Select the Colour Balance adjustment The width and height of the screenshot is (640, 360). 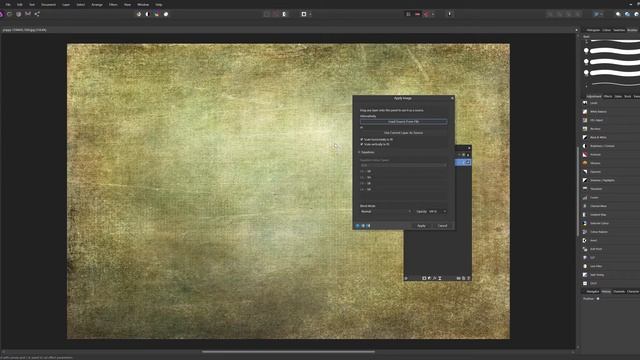pyautogui.click(x=599, y=232)
